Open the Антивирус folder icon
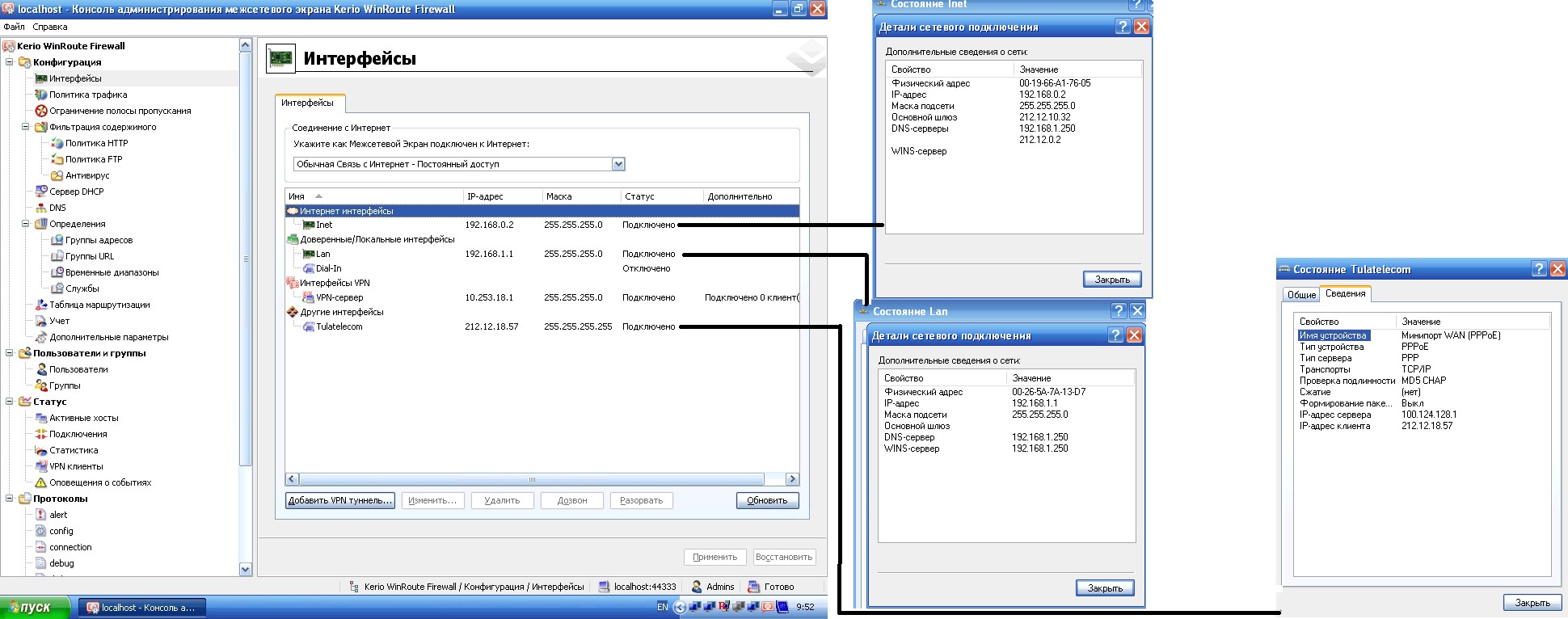The width and height of the screenshot is (1568, 619). (x=57, y=175)
